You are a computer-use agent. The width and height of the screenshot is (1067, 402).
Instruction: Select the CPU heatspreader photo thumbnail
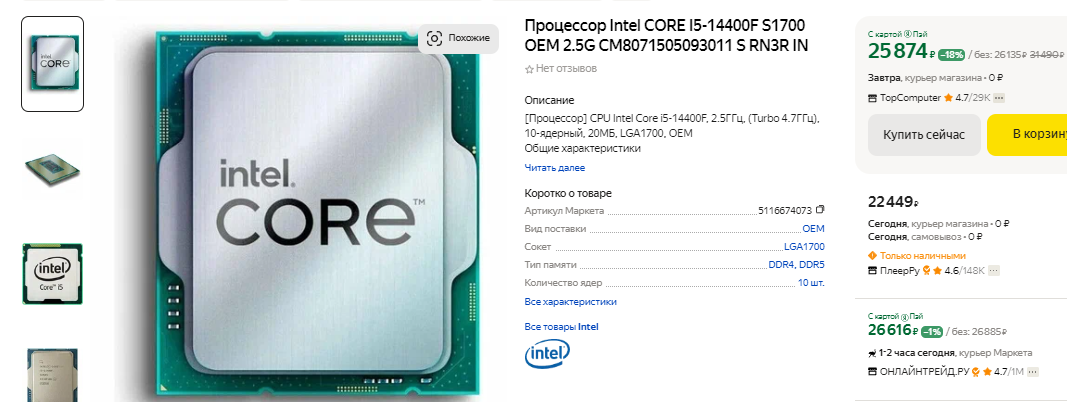click(x=52, y=374)
